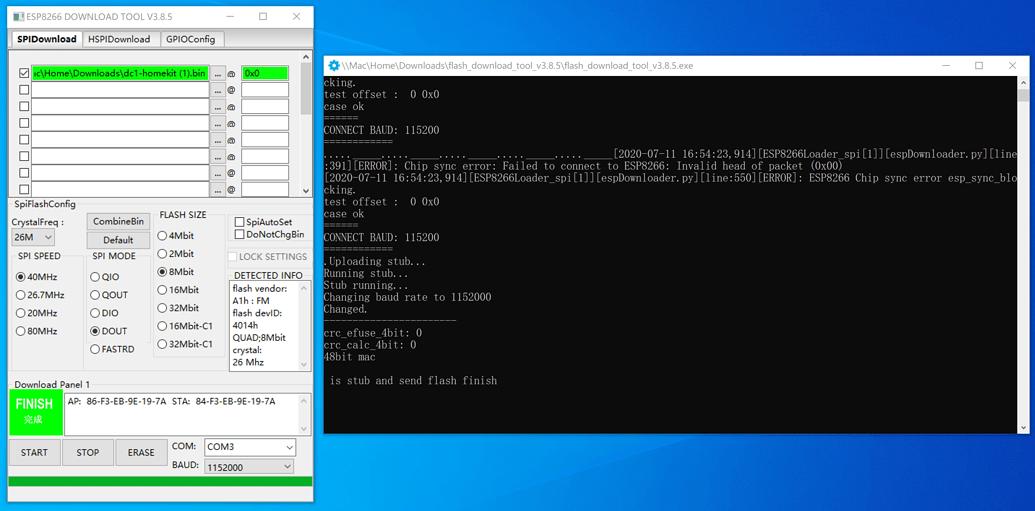This screenshot has height=511, width=1035.
Task: Switch to the SPIDownload tab
Action: tap(47, 39)
